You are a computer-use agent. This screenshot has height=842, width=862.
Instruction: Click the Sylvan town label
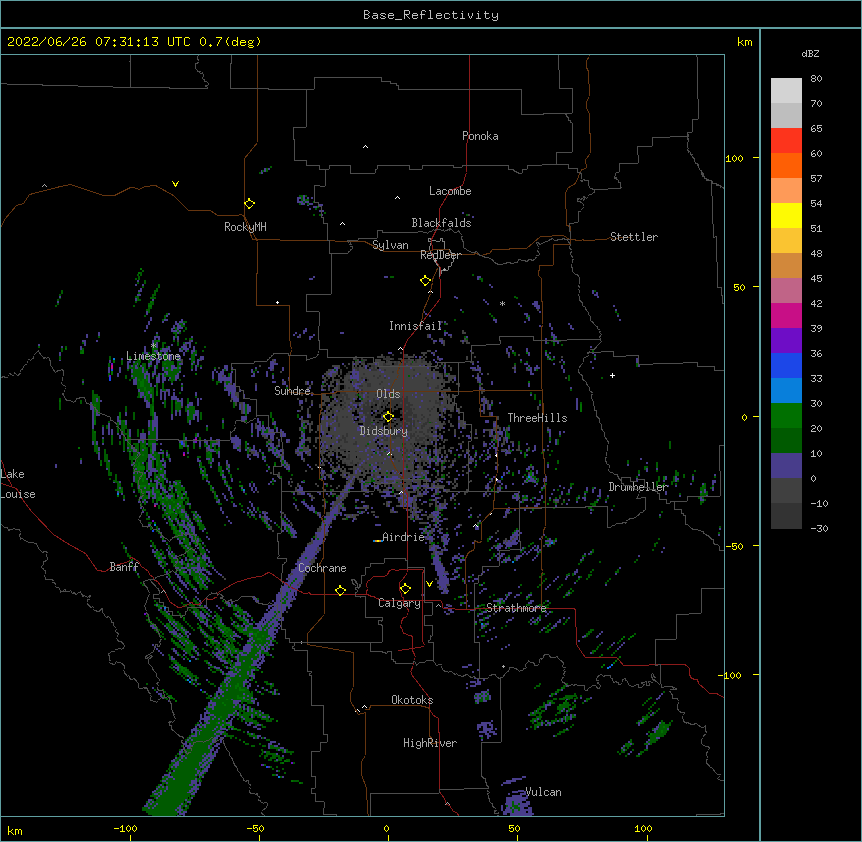390,245
